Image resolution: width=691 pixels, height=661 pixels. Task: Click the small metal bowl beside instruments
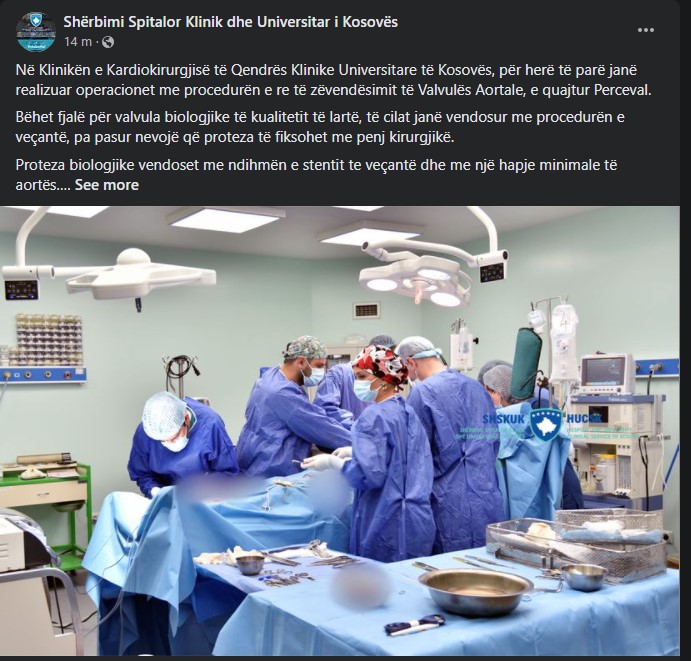[250, 564]
